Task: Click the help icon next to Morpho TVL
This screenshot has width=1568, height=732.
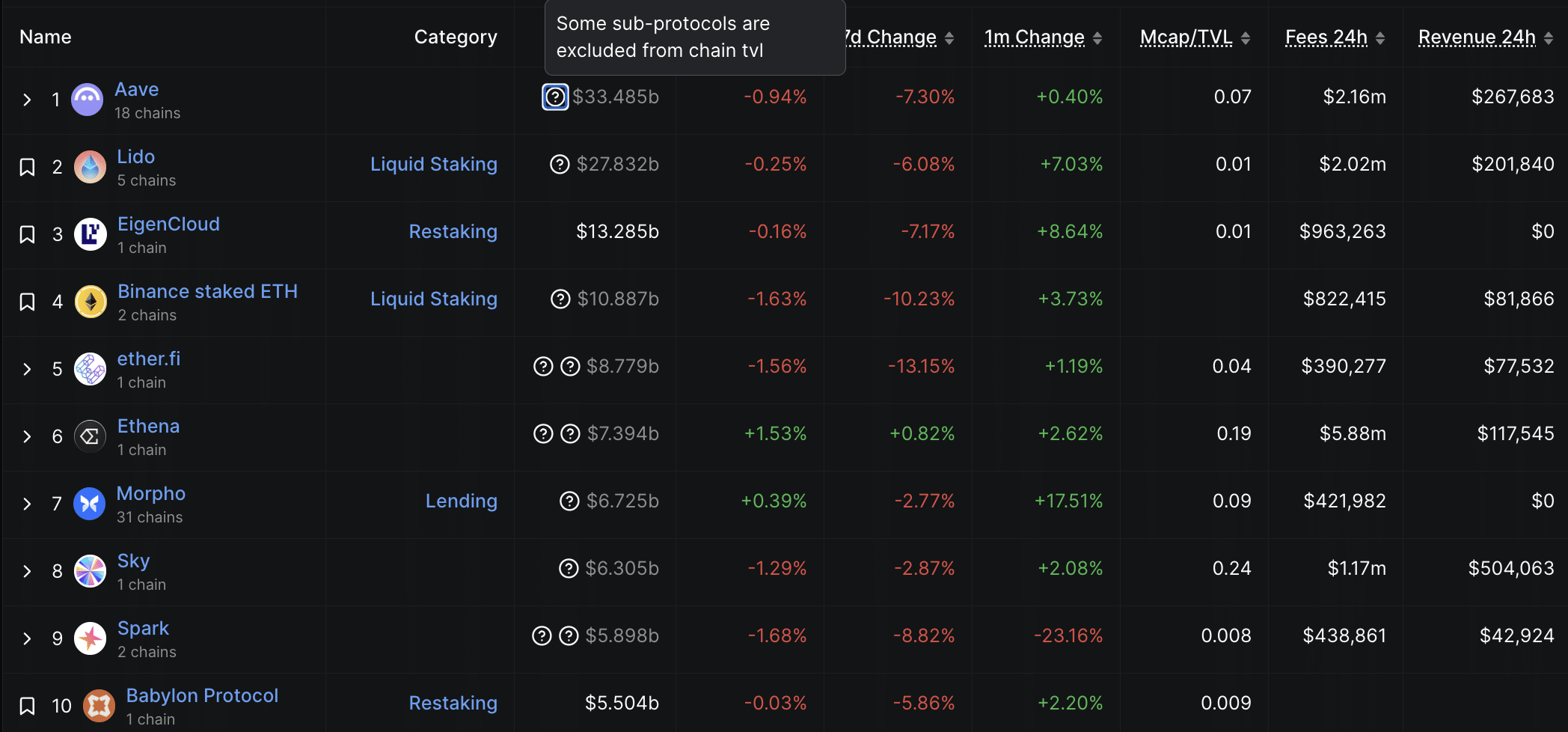Action: click(569, 501)
